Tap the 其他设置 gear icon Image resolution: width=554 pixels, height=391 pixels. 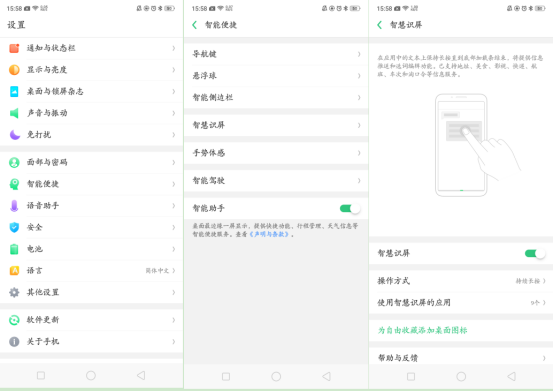[x=14, y=292]
